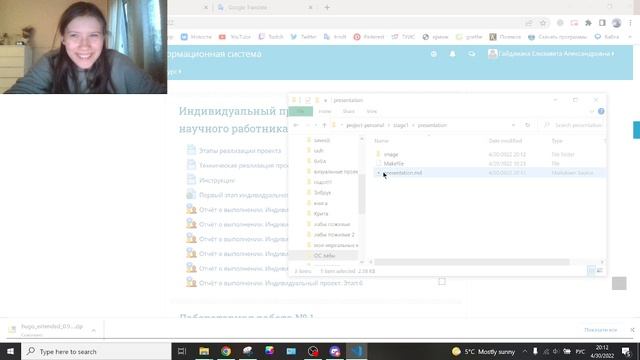Open Visual Studio Code from taskbar
The height and width of the screenshot is (360, 640).
pos(357,351)
